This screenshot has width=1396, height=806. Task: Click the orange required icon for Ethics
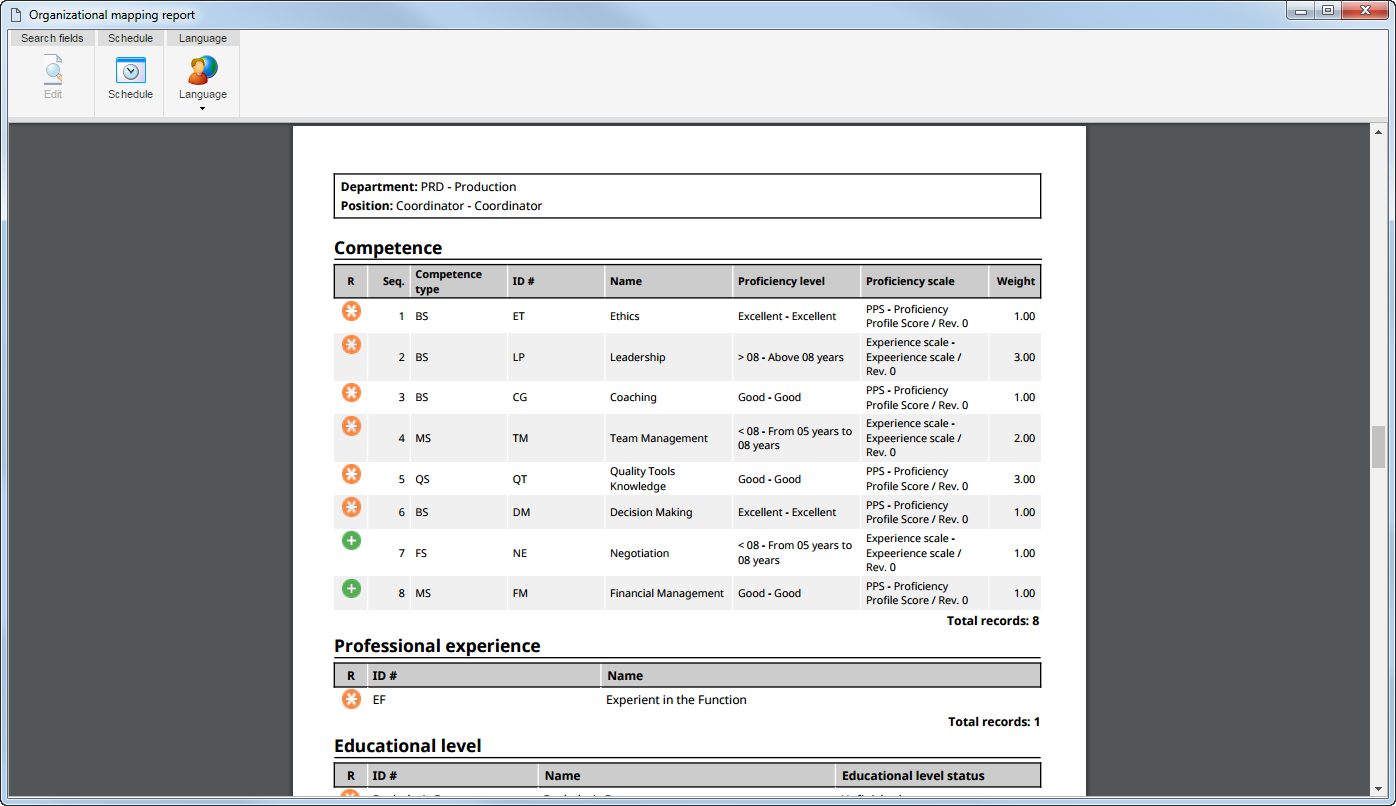click(x=351, y=311)
